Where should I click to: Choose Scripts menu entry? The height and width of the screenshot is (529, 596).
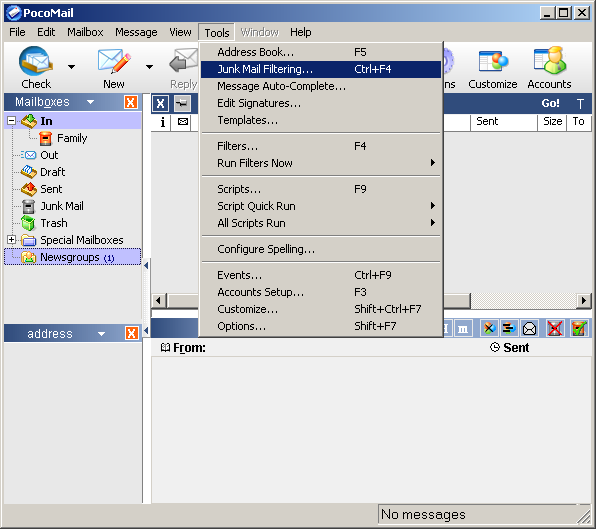click(x=321, y=189)
